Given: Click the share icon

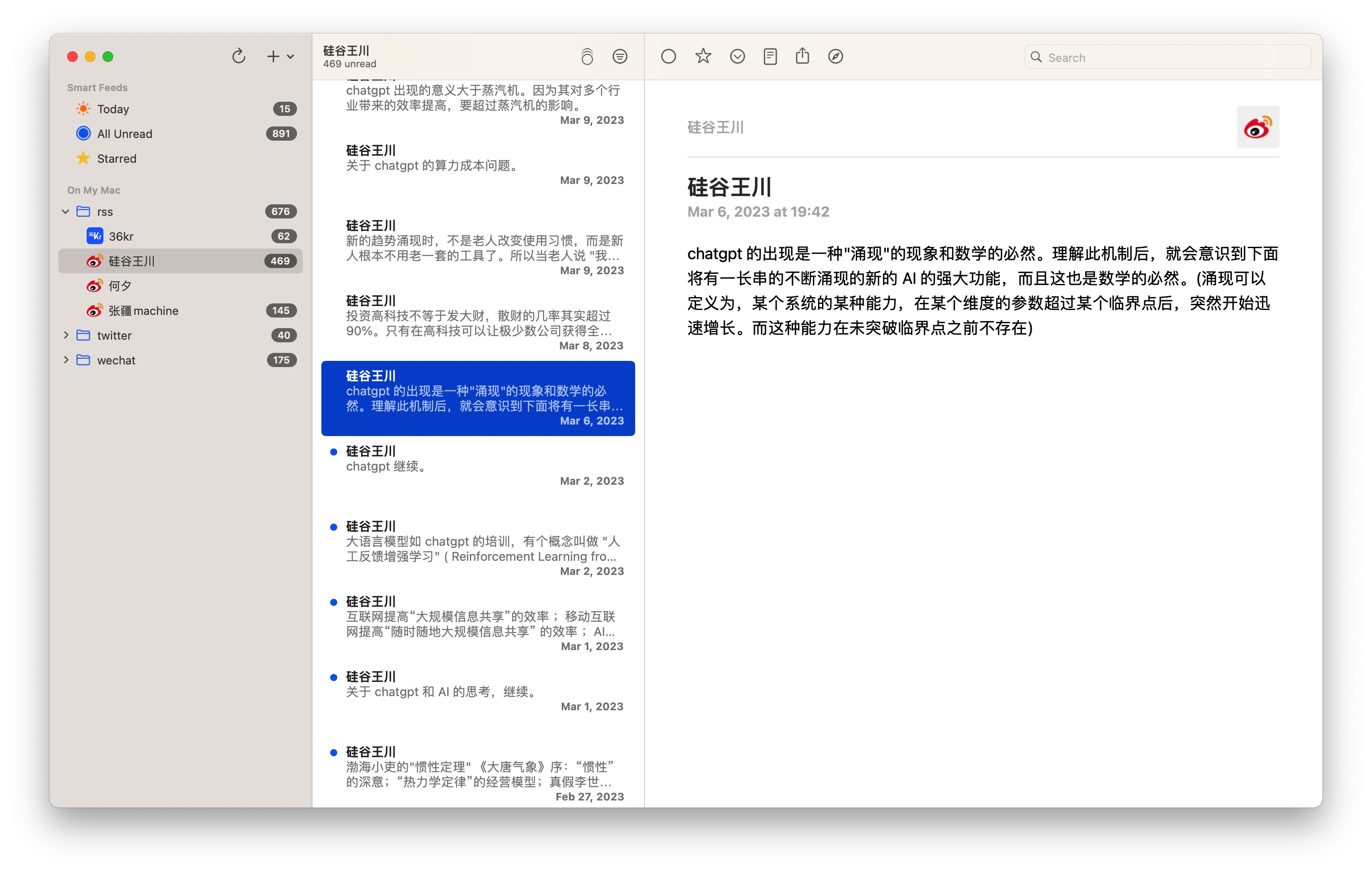Looking at the screenshot, I should coord(802,57).
